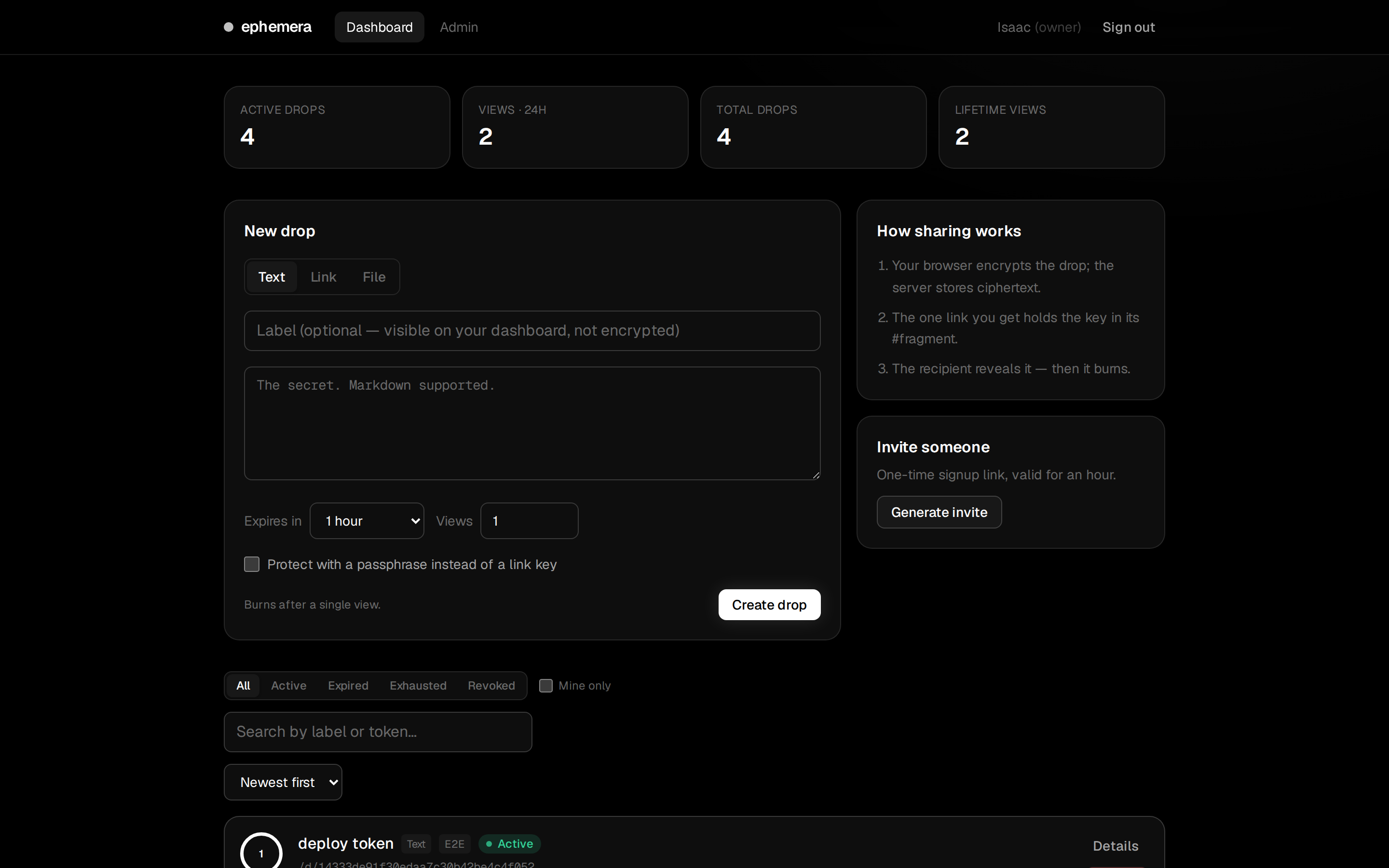Click the Views 24H stat card

tap(575, 127)
